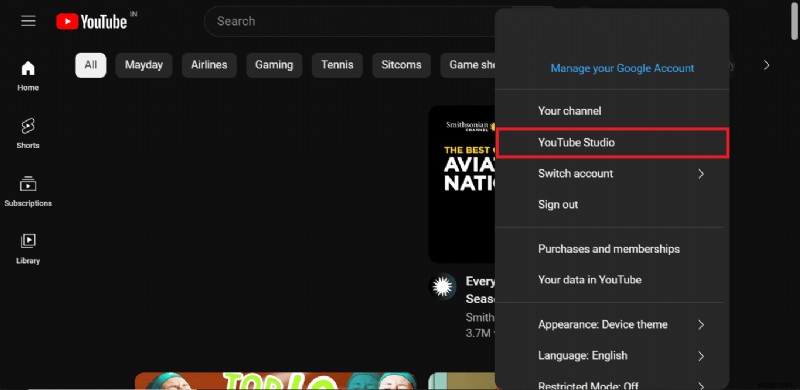Screen dimensions: 800x390
Task: Open Subscriptions in the sidebar
Action: point(28,191)
